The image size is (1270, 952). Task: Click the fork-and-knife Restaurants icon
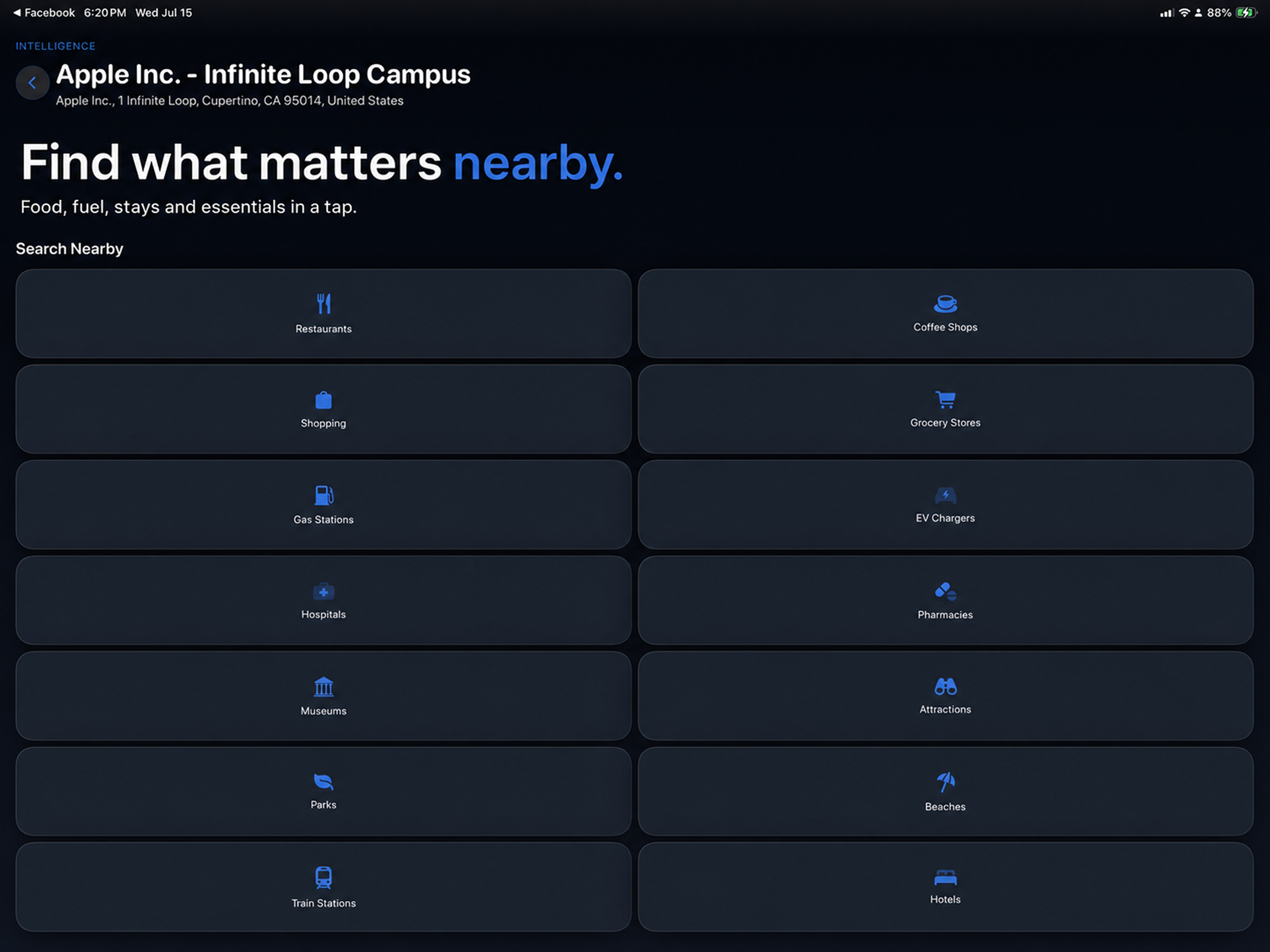tap(324, 303)
